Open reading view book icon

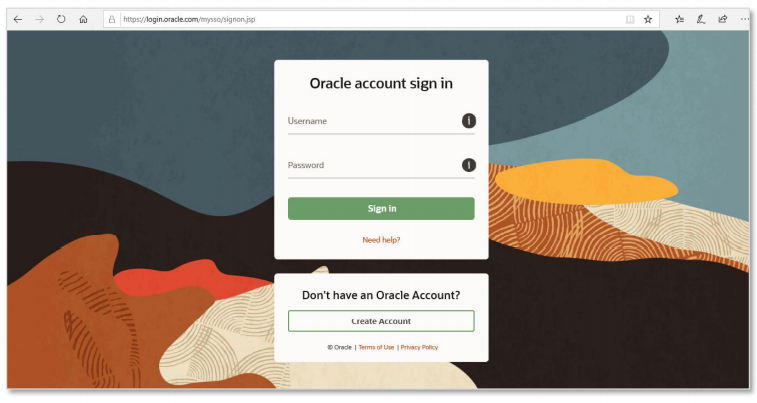630,19
